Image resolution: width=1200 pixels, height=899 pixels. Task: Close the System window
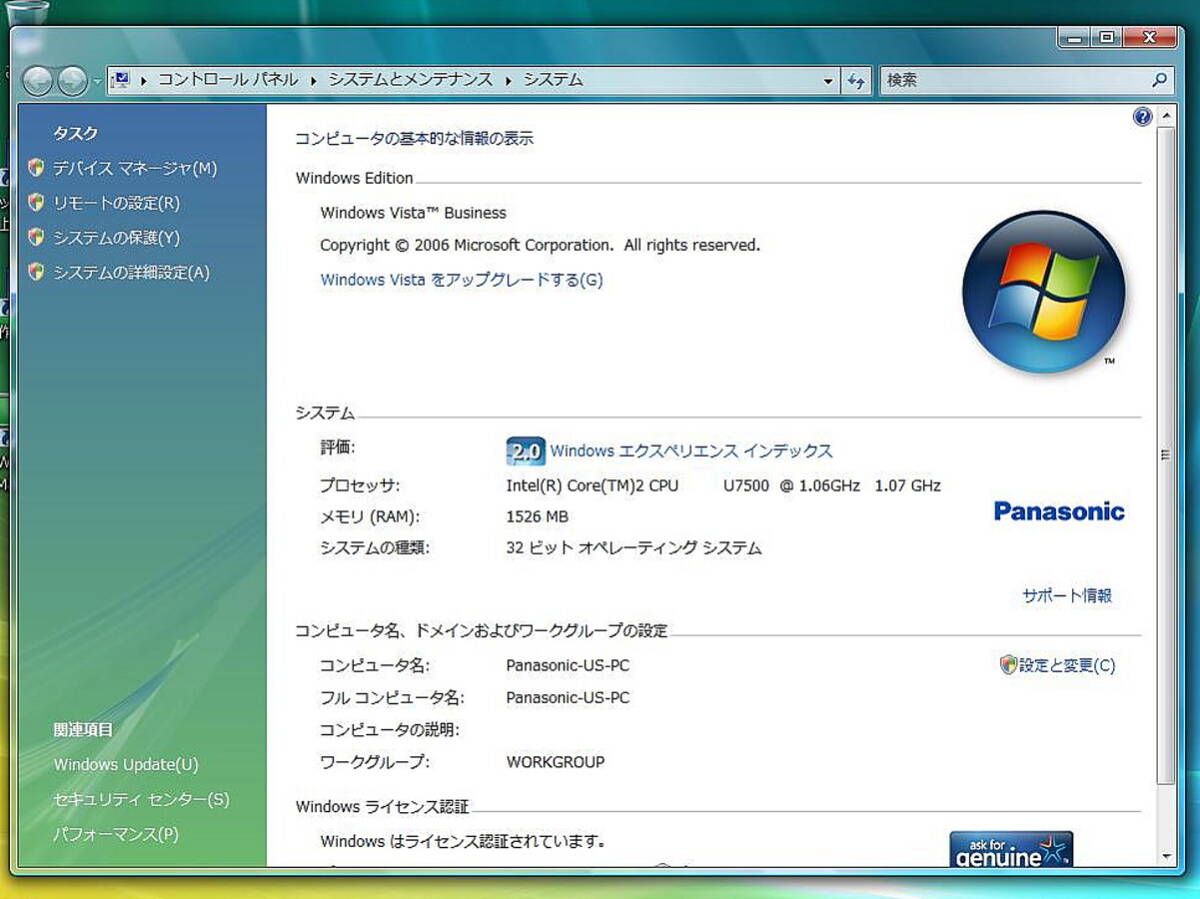click(1148, 38)
